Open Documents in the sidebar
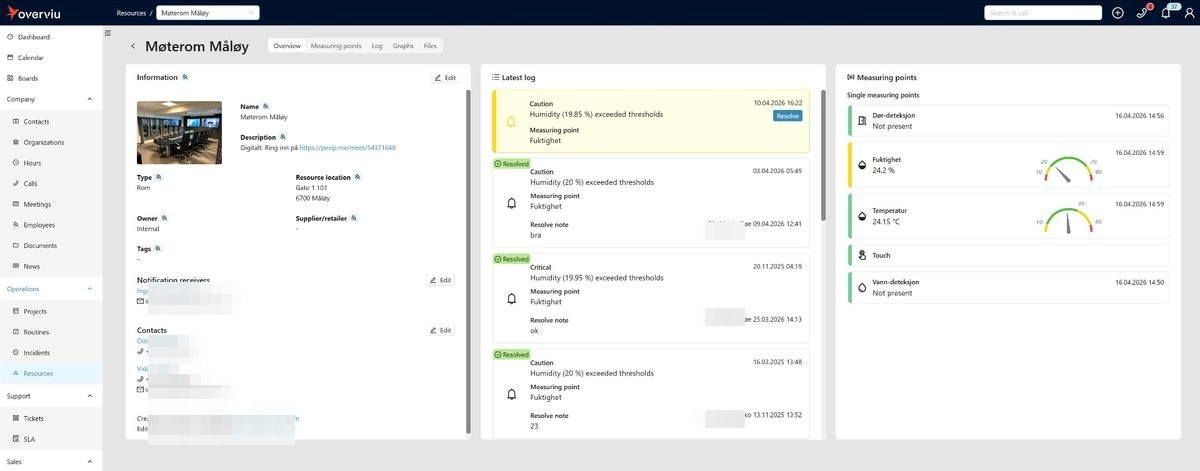This screenshot has height=471, width=1200. click(x=51, y=245)
